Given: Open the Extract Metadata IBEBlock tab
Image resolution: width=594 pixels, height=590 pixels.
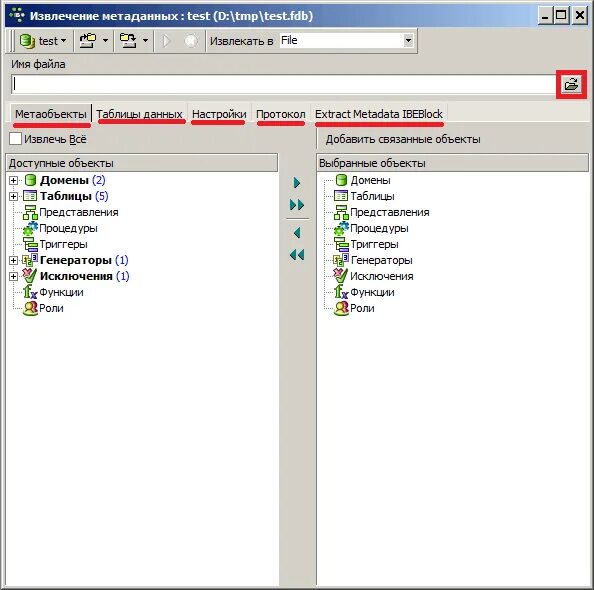Looking at the screenshot, I should point(379,114).
